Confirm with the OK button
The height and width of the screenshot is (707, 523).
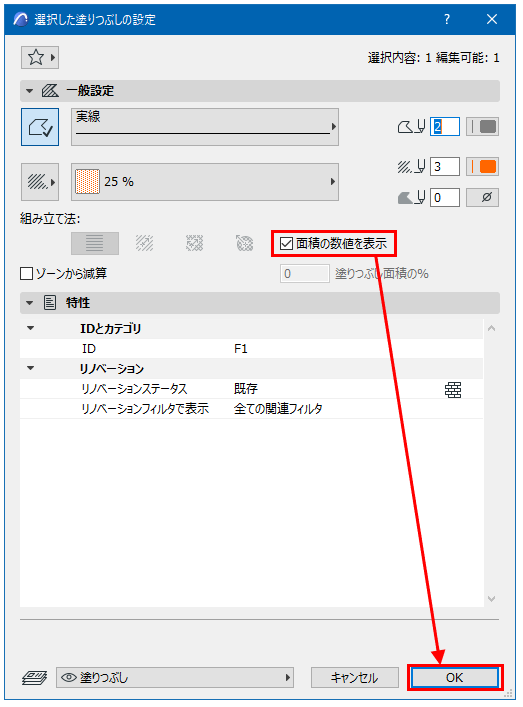click(x=455, y=678)
